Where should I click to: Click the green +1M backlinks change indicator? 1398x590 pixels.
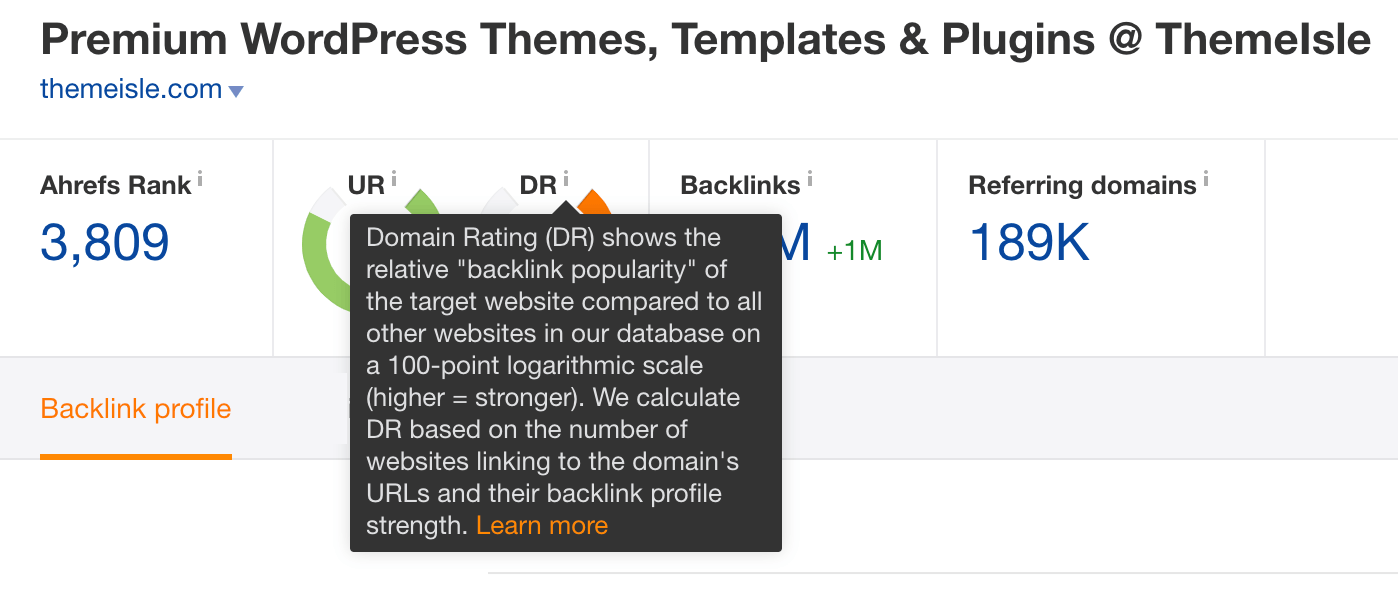tap(854, 250)
